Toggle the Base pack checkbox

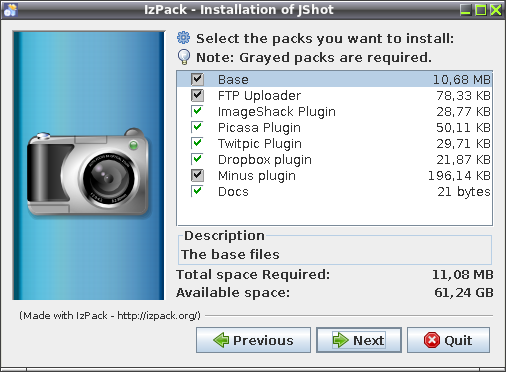(x=197, y=79)
